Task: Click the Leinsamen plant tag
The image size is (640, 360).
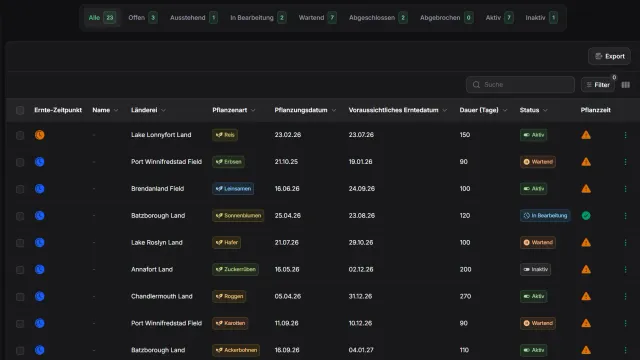Action: (x=233, y=189)
